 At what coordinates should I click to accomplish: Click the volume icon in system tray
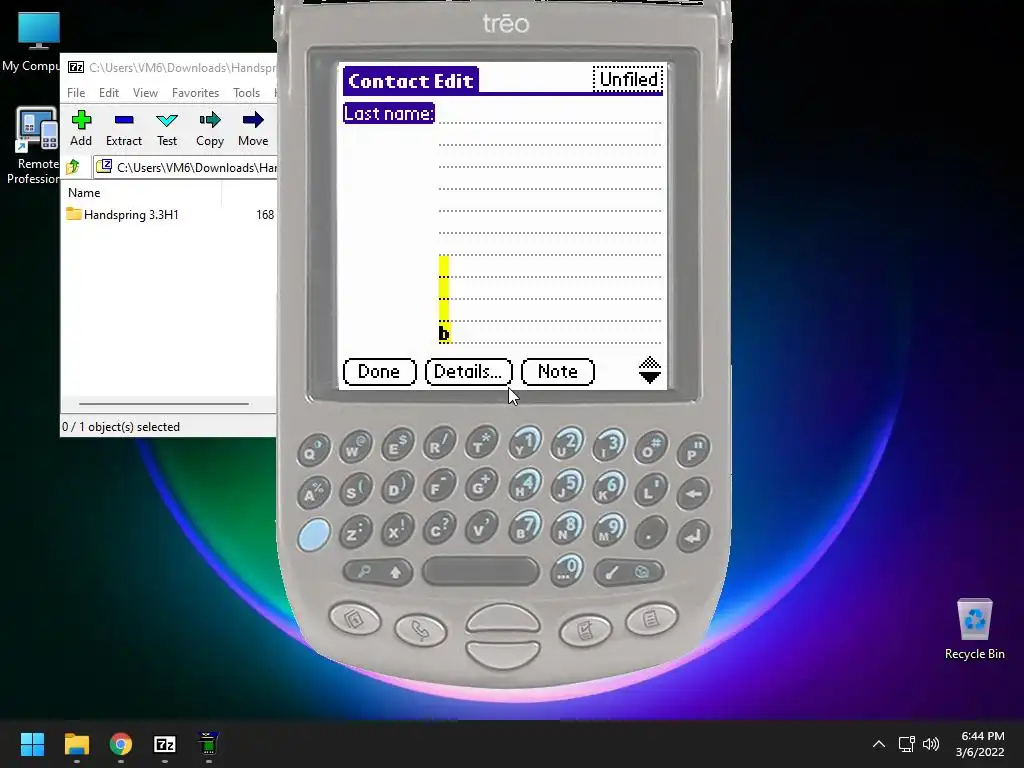(931, 744)
